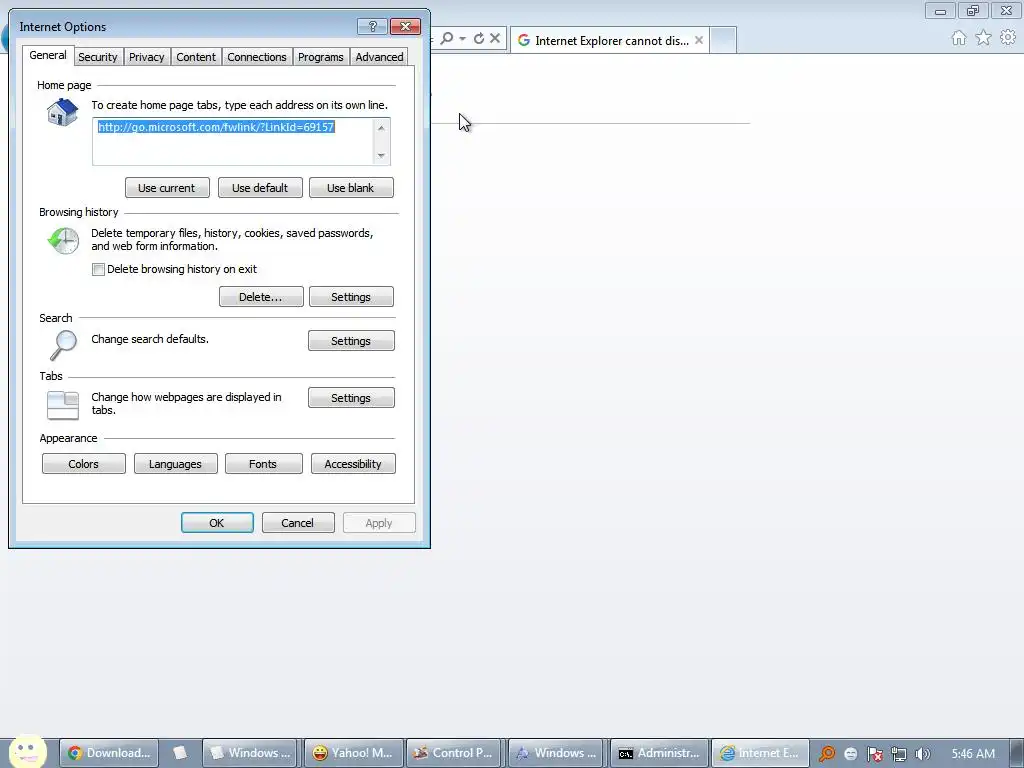This screenshot has width=1024, height=768.
Task: Open Yahoo! Messenger taskbar item
Action: pyautogui.click(x=353, y=753)
